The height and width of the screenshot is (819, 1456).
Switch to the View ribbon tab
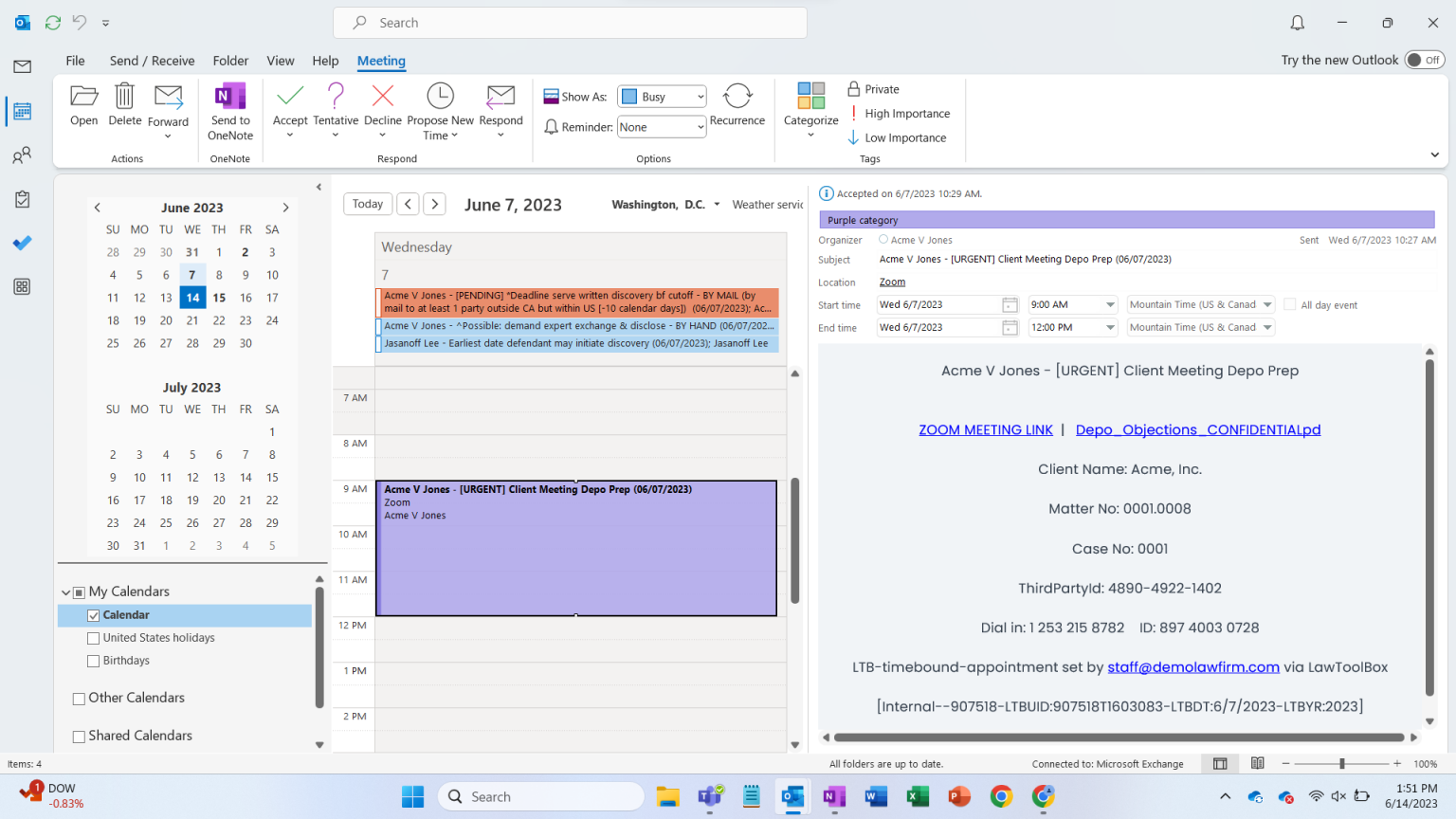tap(281, 60)
